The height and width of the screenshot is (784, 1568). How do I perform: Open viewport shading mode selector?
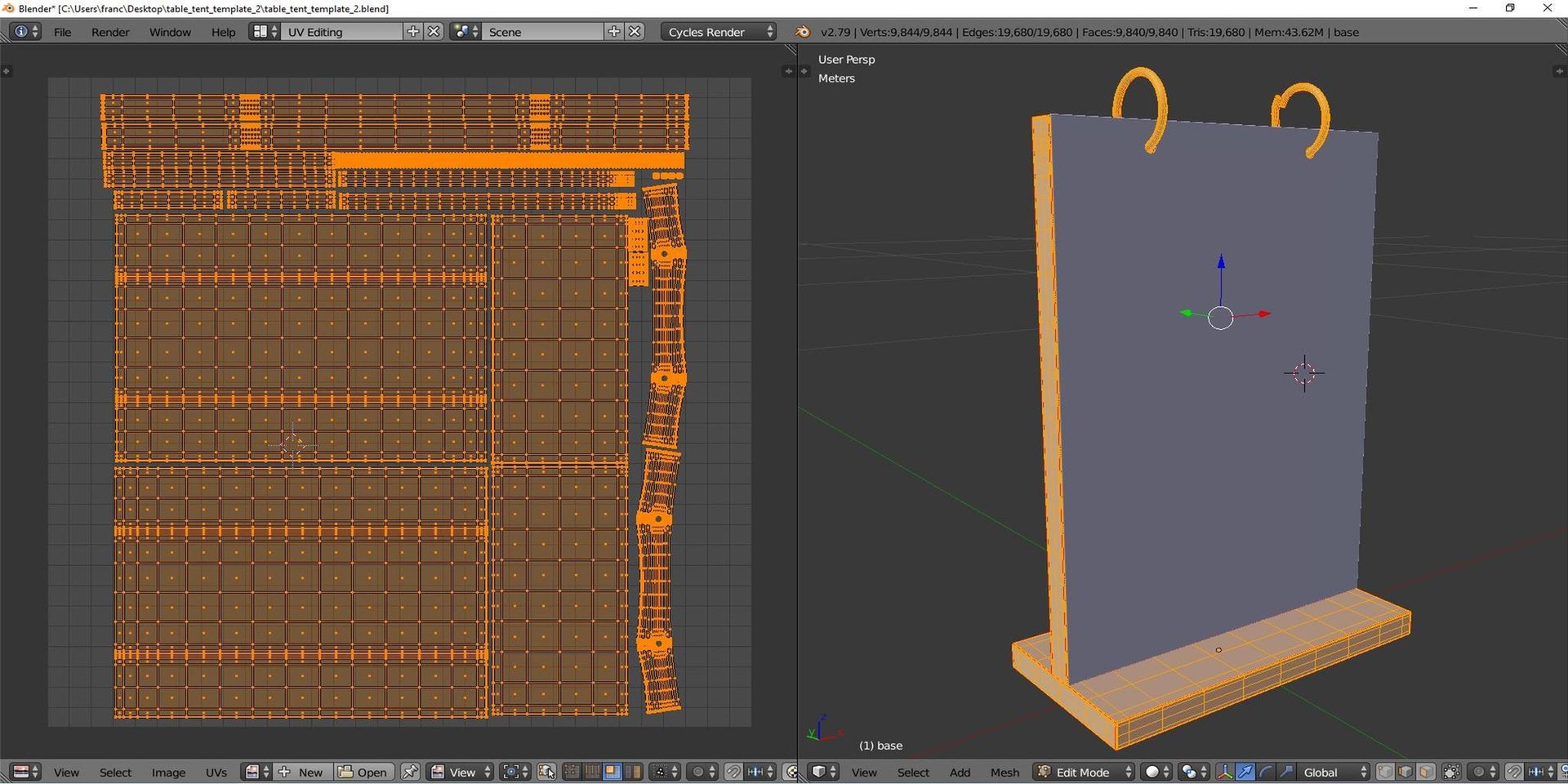(x=1156, y=772)
